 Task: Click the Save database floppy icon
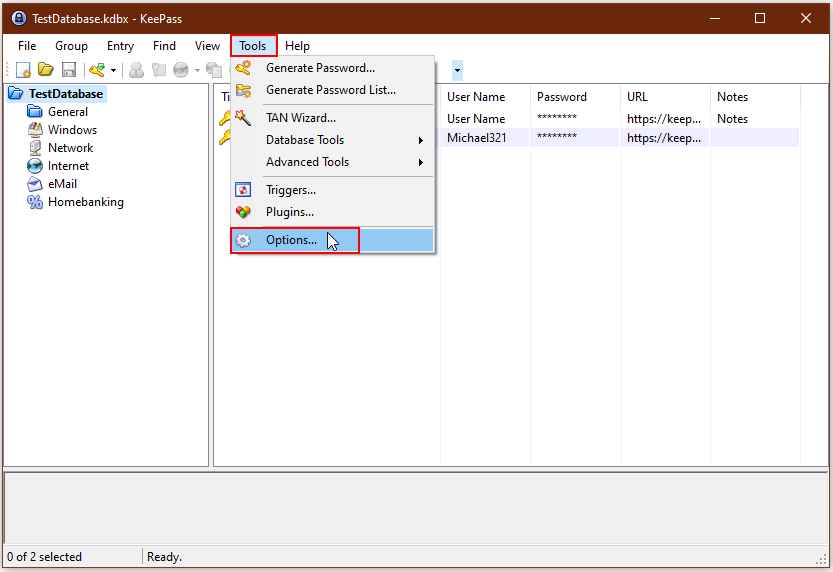pos(69,70)
